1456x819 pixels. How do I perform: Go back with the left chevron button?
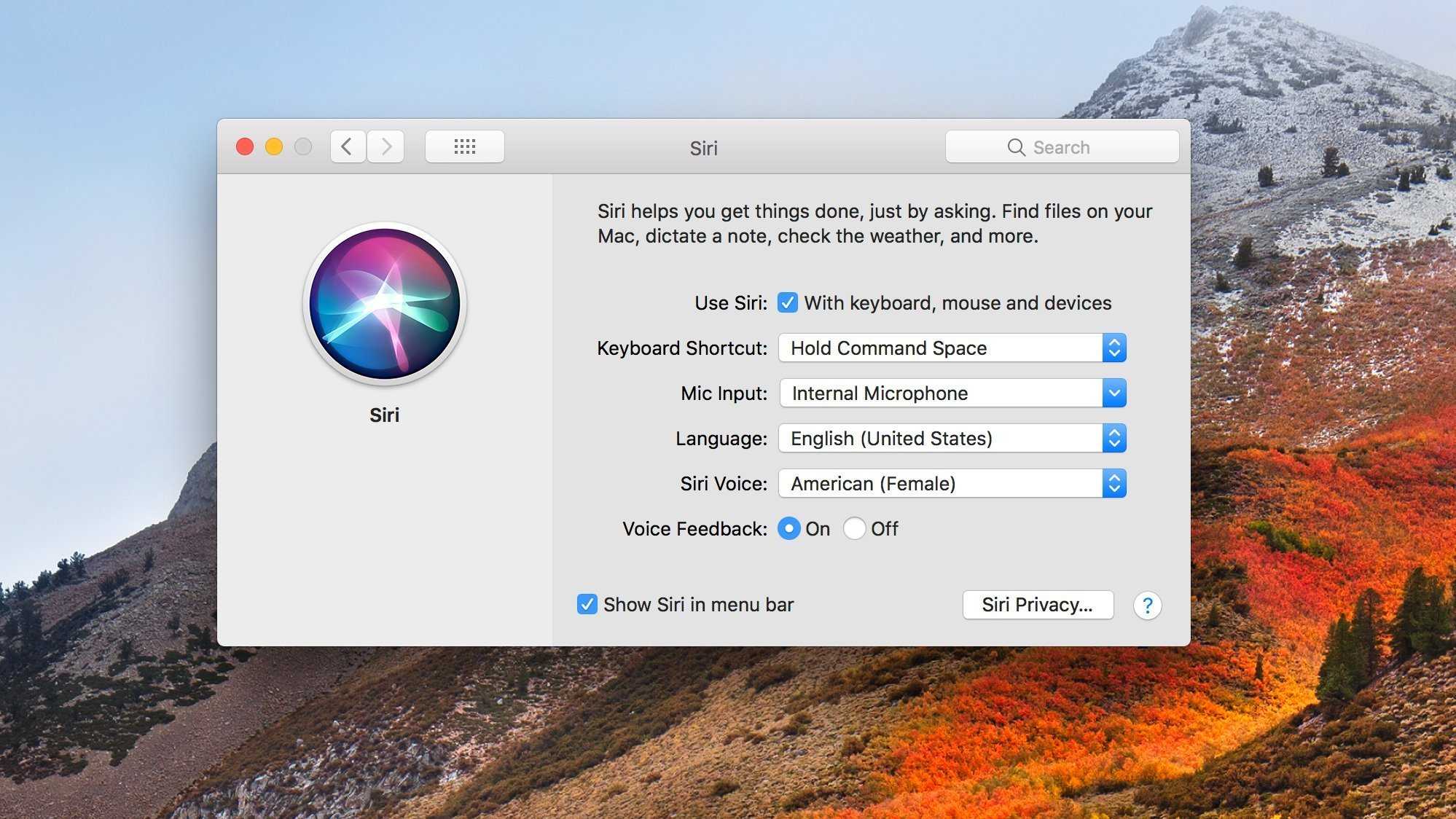(x=348, y=146)
